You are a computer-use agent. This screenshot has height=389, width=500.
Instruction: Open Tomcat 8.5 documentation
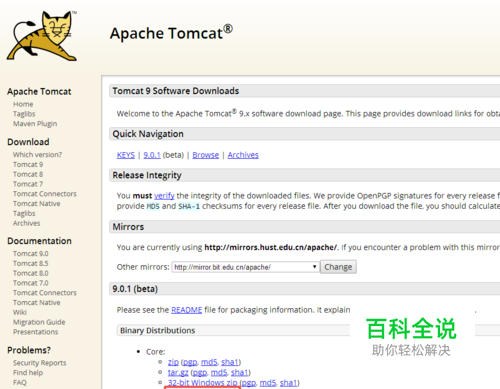(x=31, y=263)
